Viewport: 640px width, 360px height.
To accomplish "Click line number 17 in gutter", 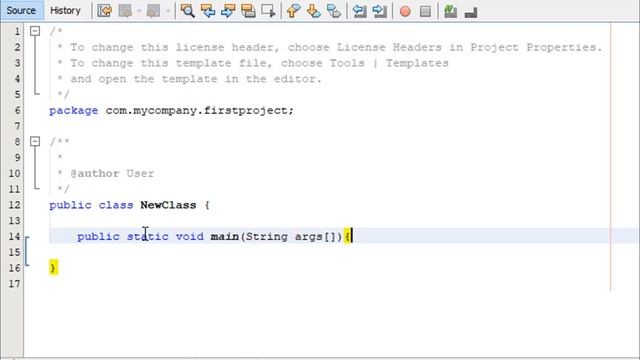I will (x=14, y=284).
